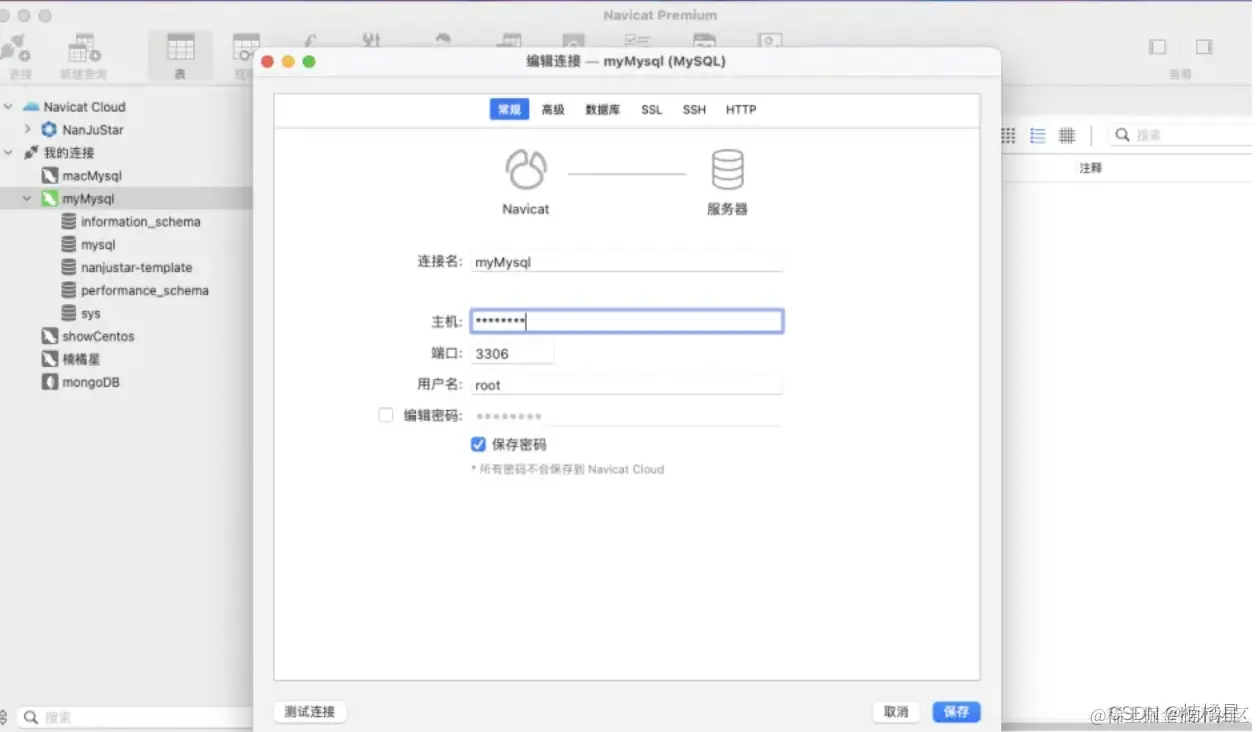Switch to the SSH tab
This screenshot has height=732, width=1256.
point(694,109)
